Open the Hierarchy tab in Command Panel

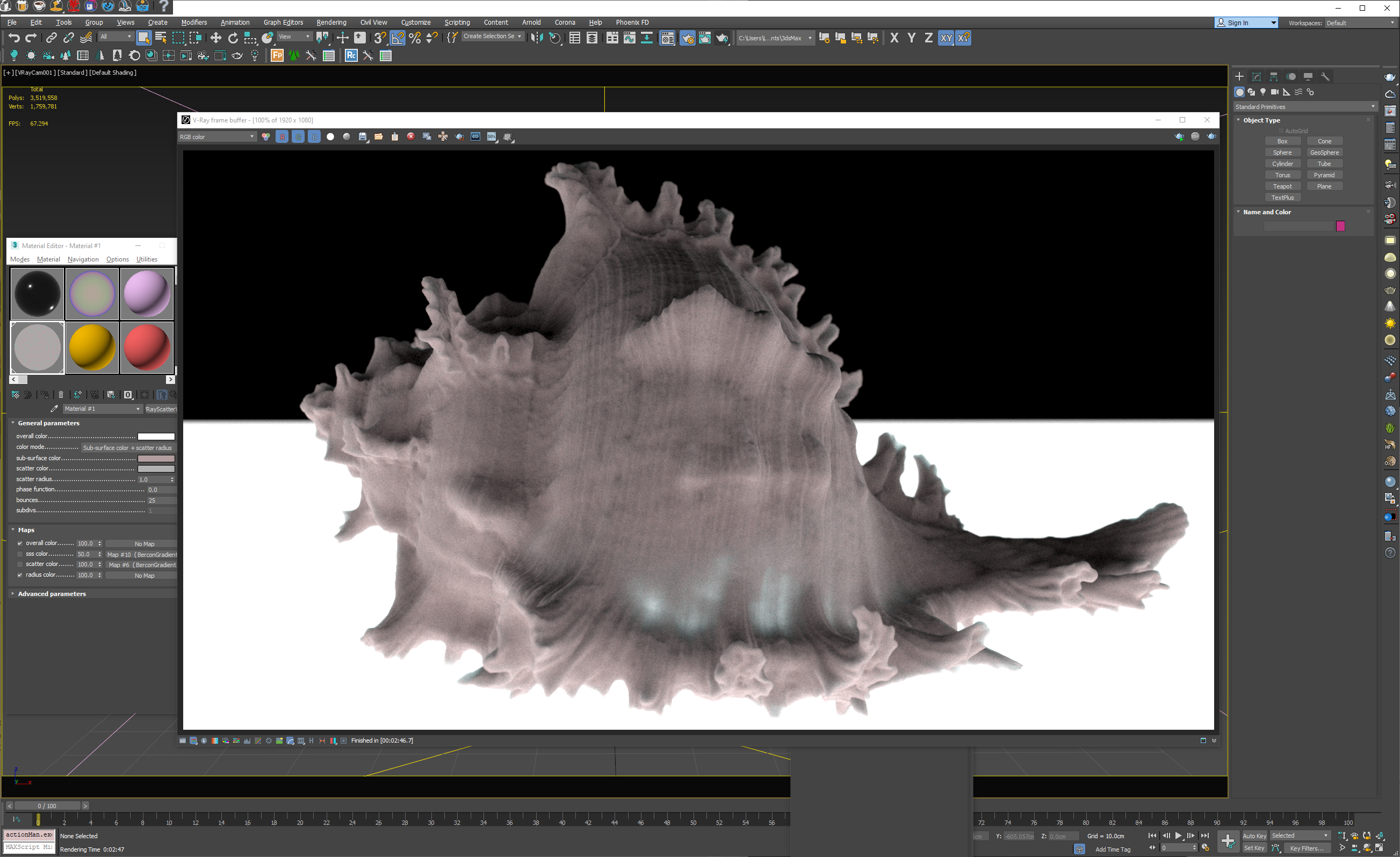coord(1274,77)
